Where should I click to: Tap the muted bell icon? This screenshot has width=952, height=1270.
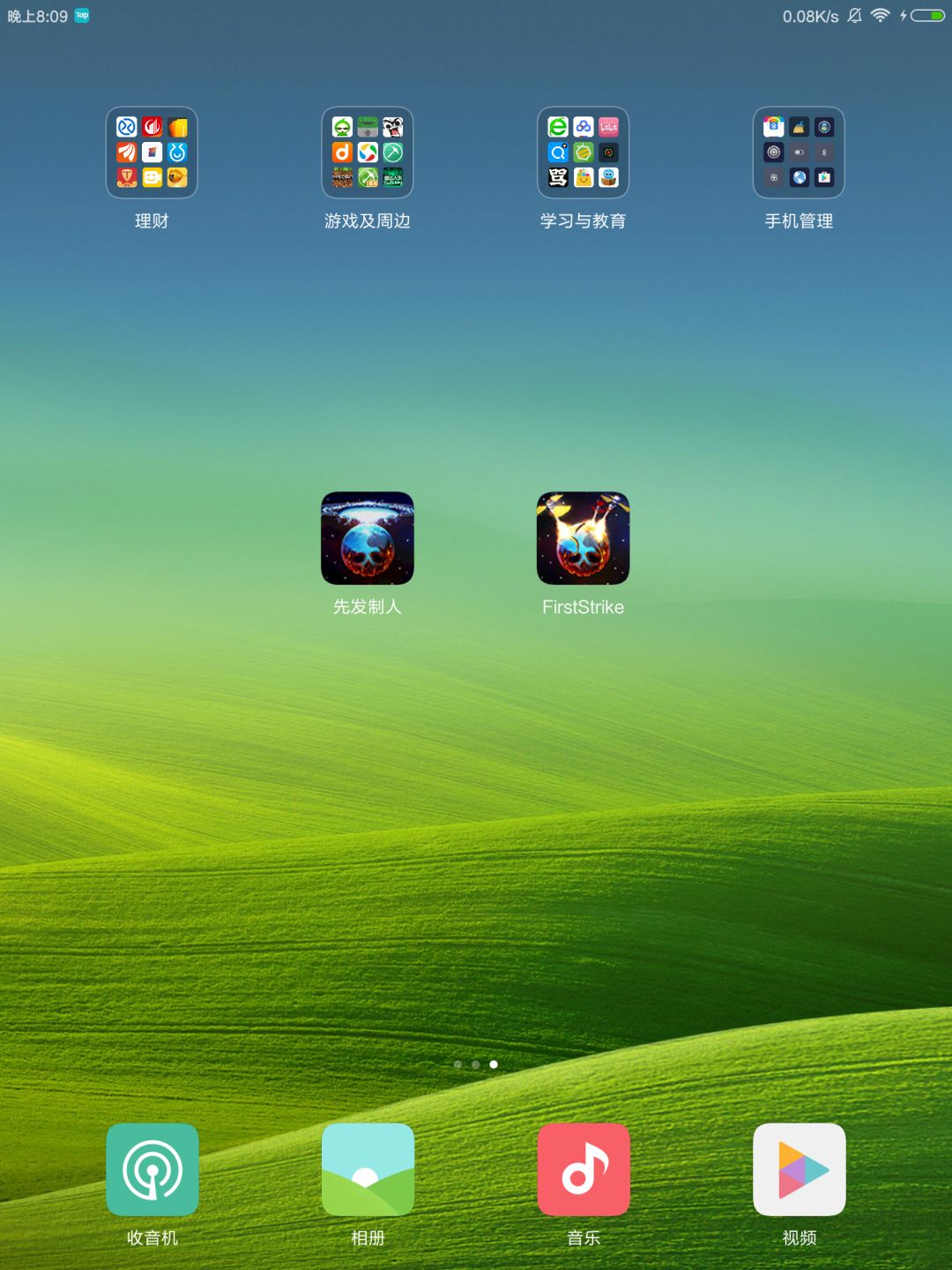(x=854, y=15)
